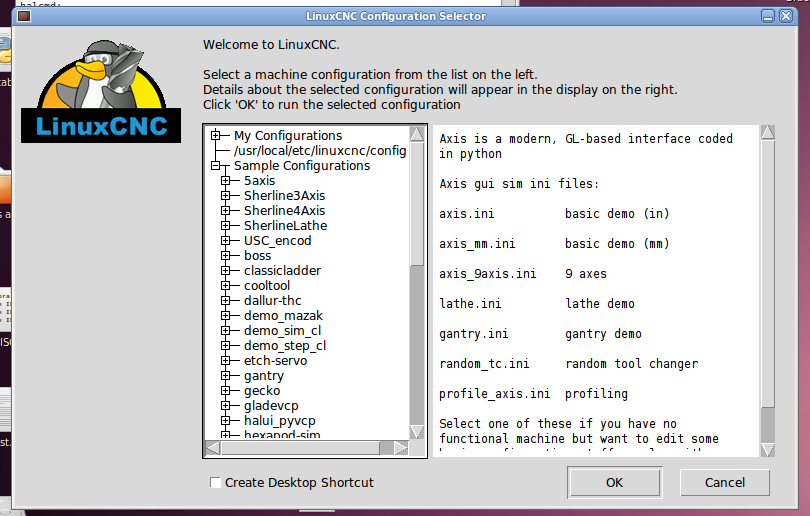Expand the halui_pyvcp node

point(225,420)
